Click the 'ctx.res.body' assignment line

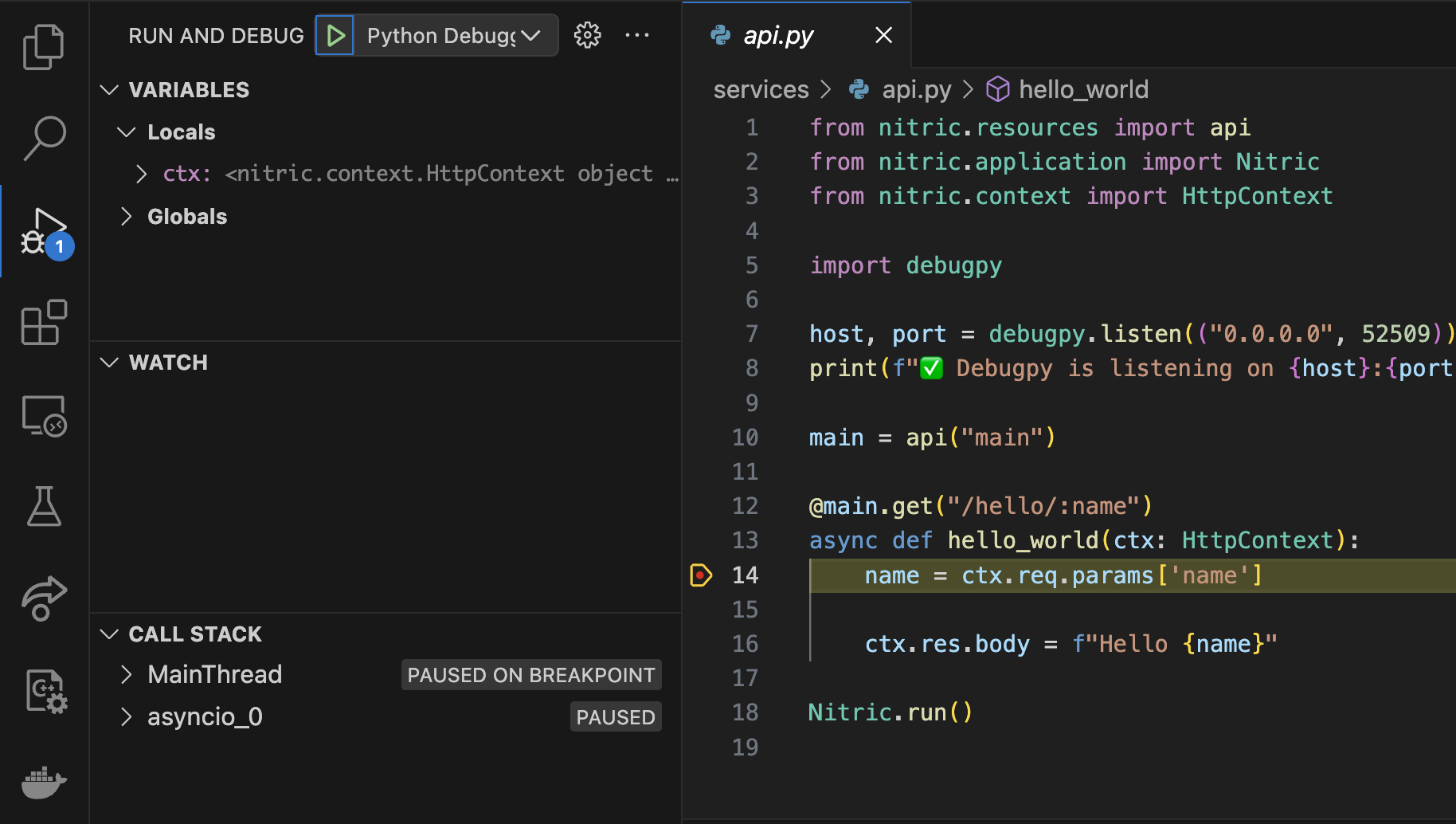pyautogui.click(x=1070, y=644)
